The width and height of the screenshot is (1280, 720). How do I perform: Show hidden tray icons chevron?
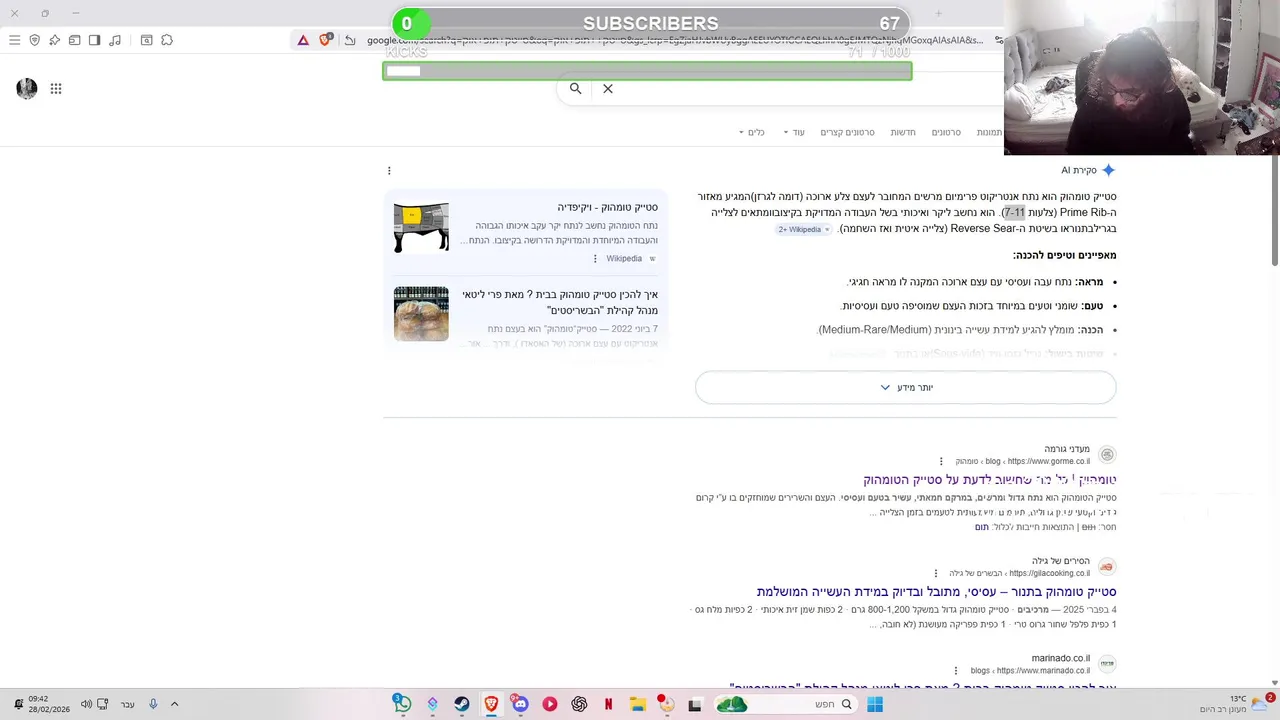[174, 704]
